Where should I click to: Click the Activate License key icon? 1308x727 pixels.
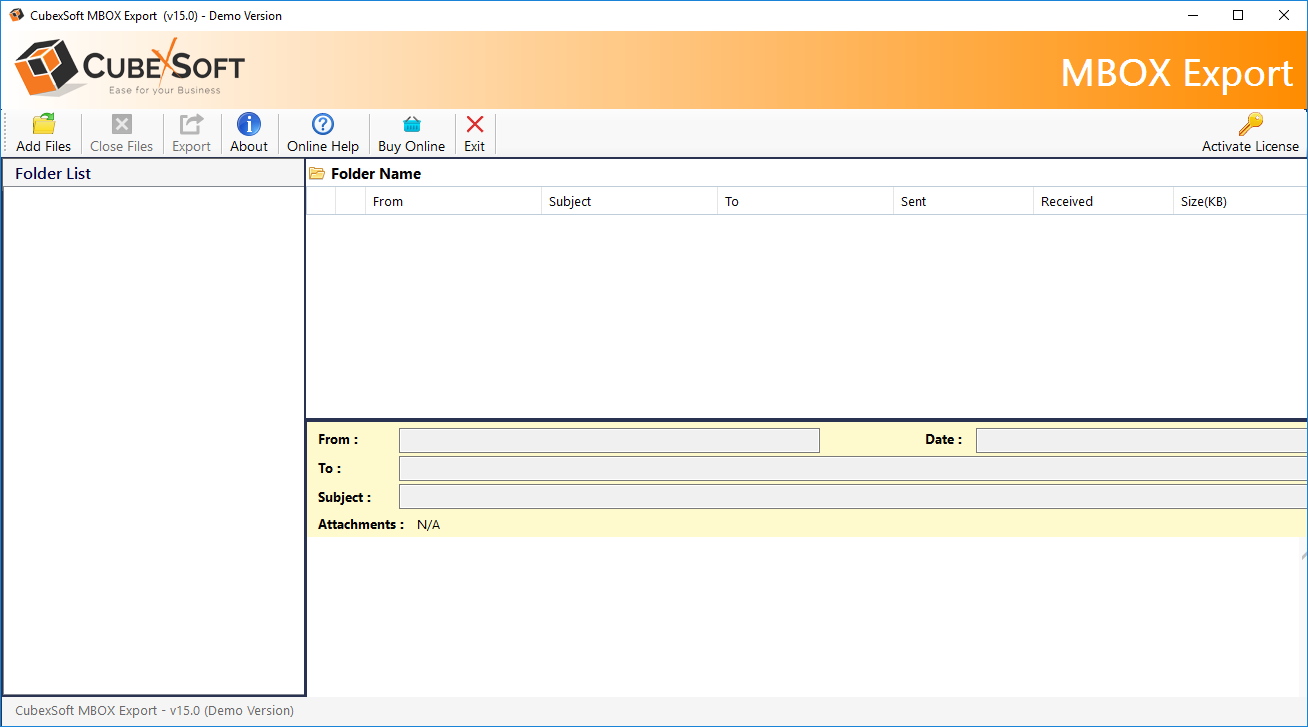pos(1250,124)
